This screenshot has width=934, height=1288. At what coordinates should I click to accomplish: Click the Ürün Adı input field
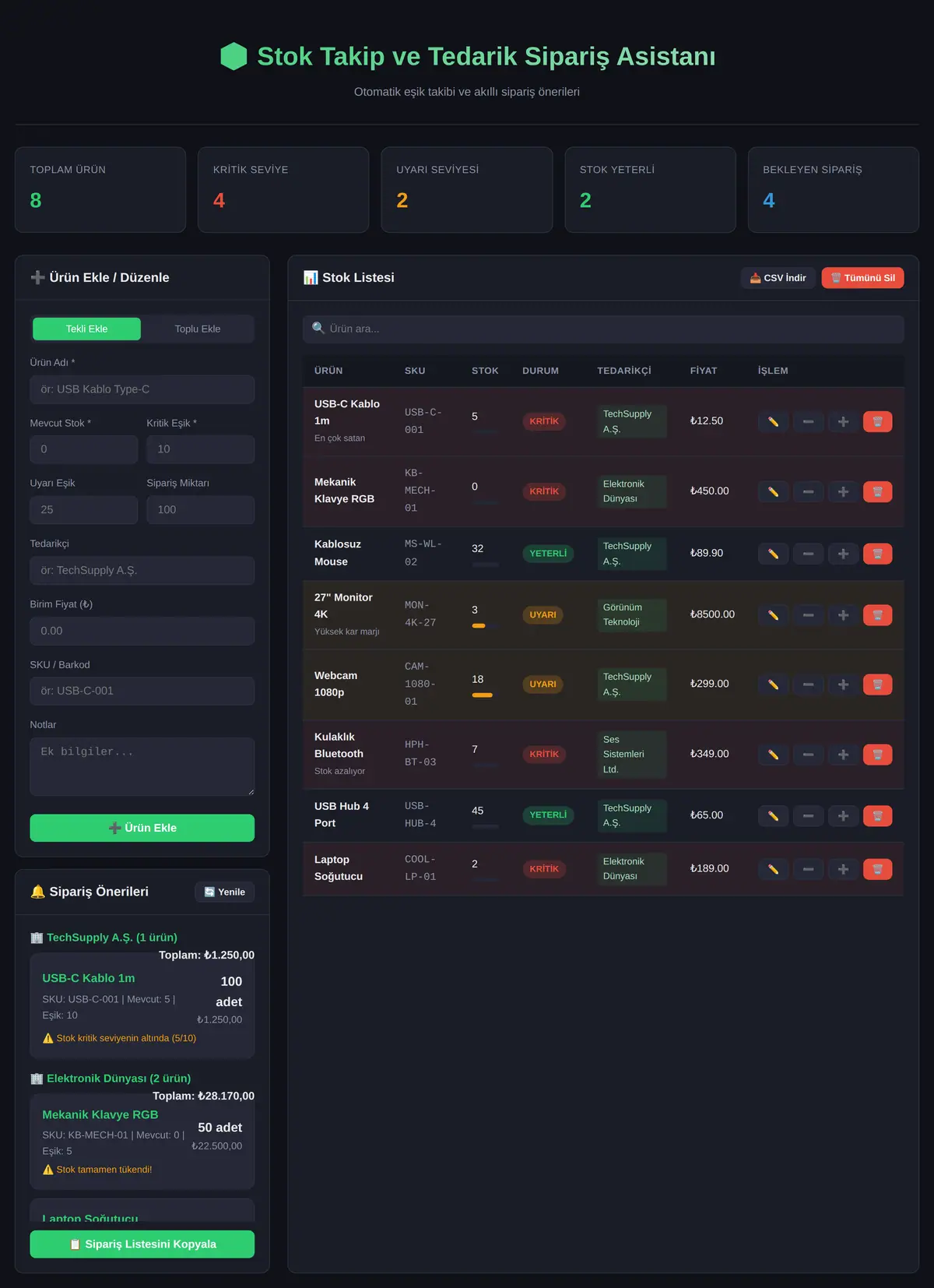[x=142, y=389]
